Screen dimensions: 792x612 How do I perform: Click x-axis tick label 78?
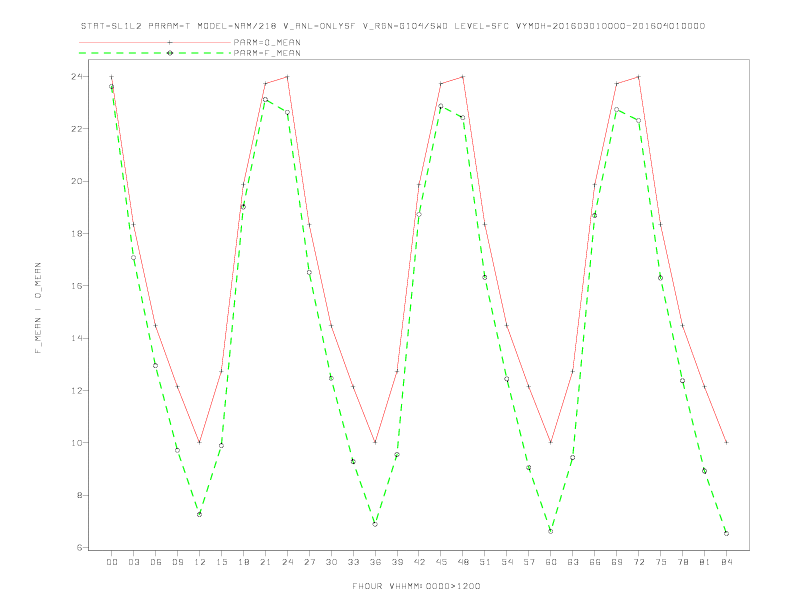pyautogui.click(x=682, y=562)
